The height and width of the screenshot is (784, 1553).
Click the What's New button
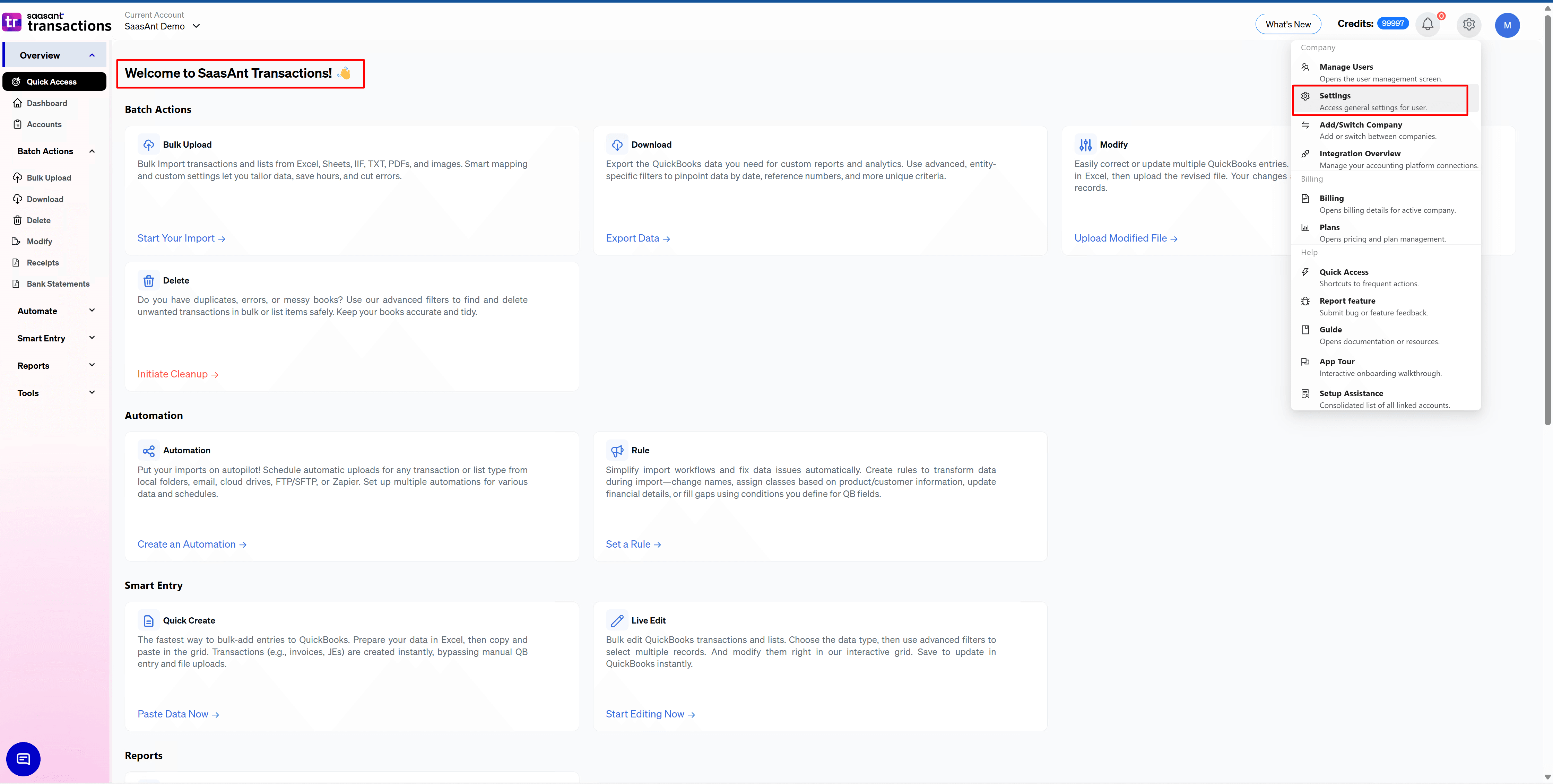1287,24
